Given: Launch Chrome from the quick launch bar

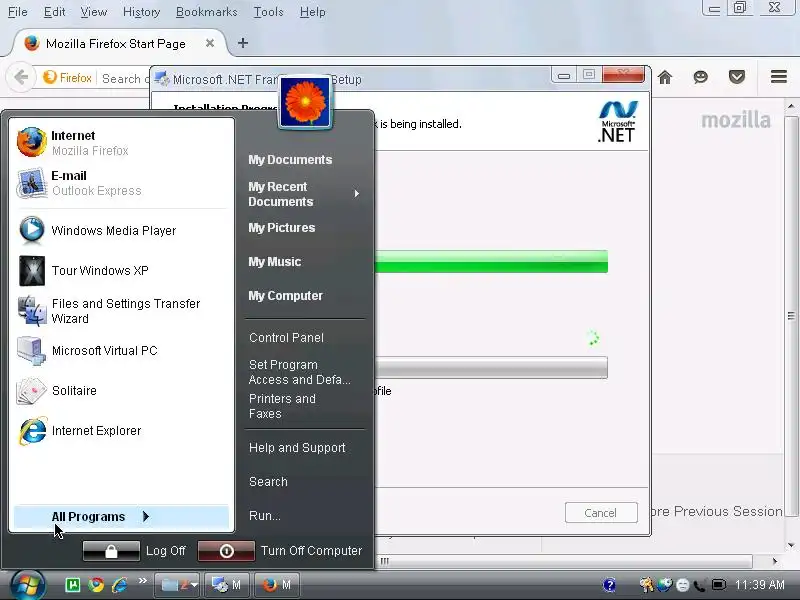Looking at the screenshot, I should (95, 585).
